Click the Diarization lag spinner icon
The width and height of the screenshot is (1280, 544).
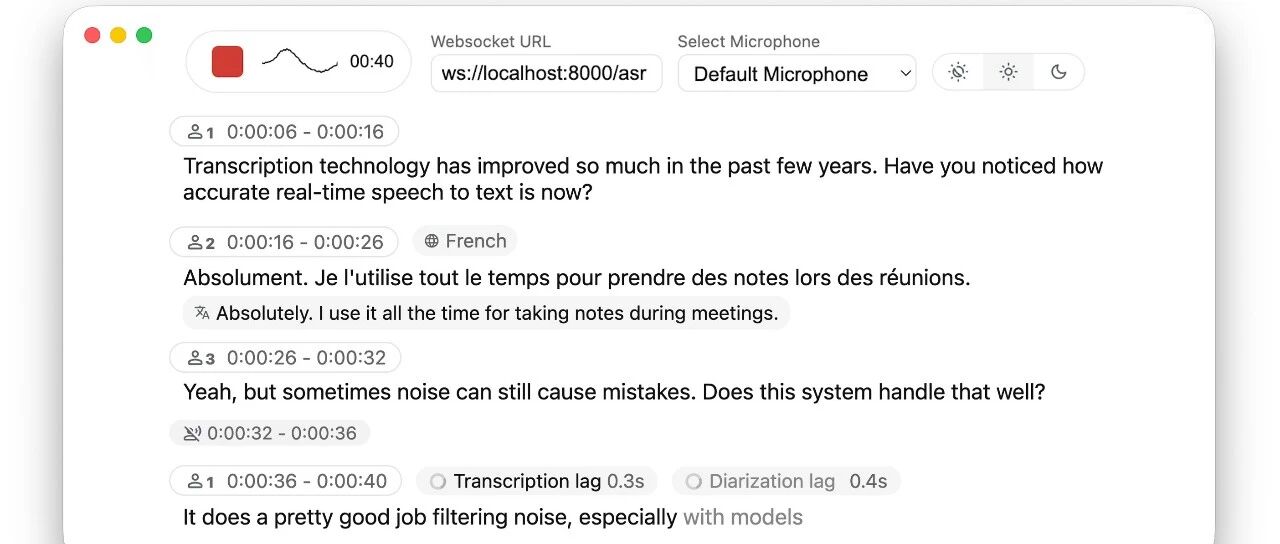[x=693, y=482]
